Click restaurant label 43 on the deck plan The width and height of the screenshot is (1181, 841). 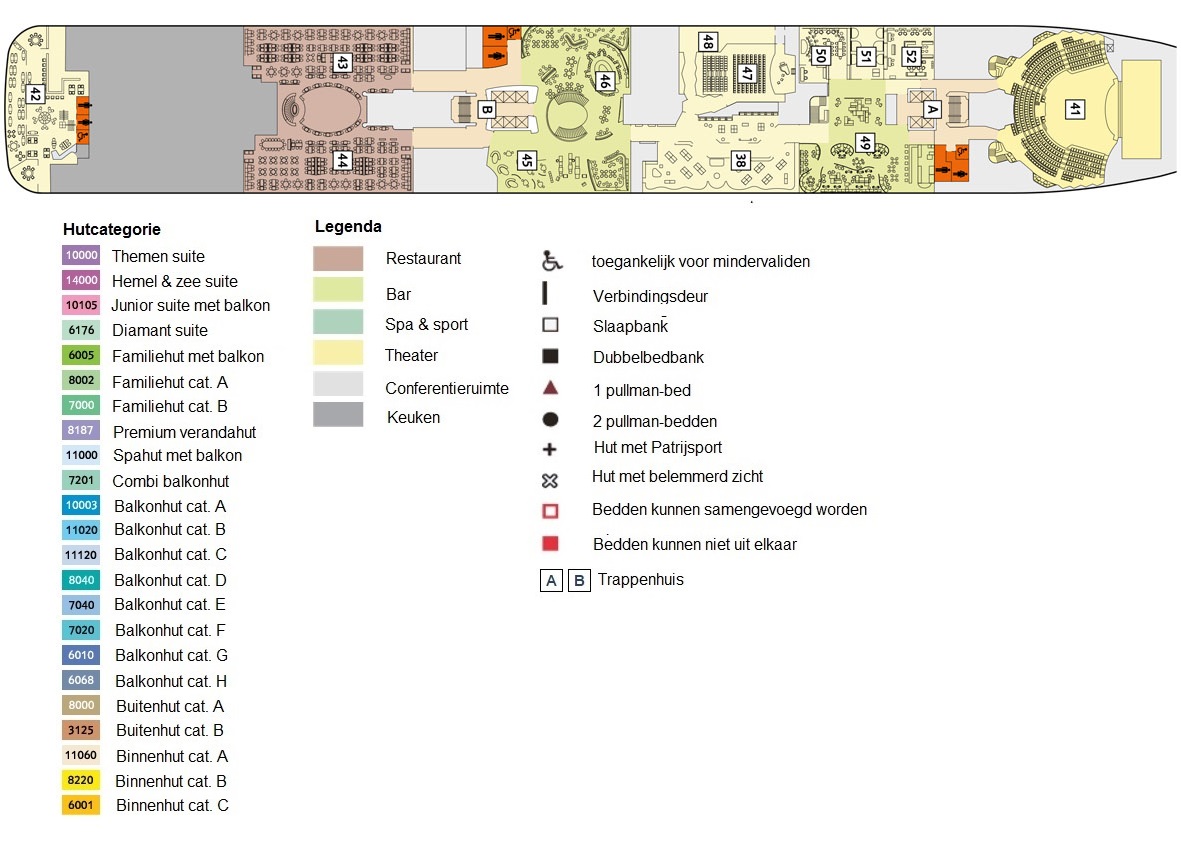click(x=342, y=62)
